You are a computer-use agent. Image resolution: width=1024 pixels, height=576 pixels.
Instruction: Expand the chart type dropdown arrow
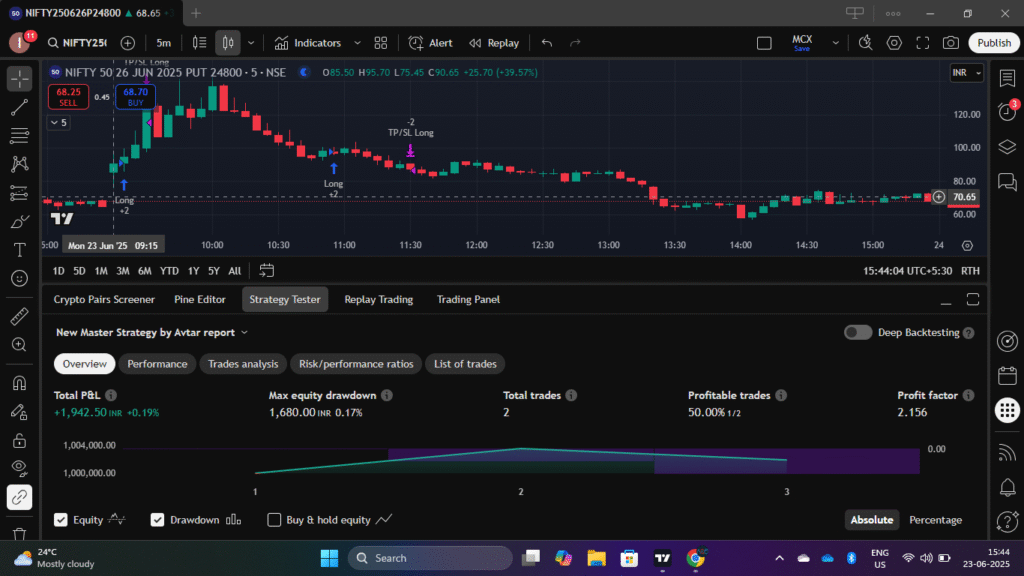pos(251,43)
